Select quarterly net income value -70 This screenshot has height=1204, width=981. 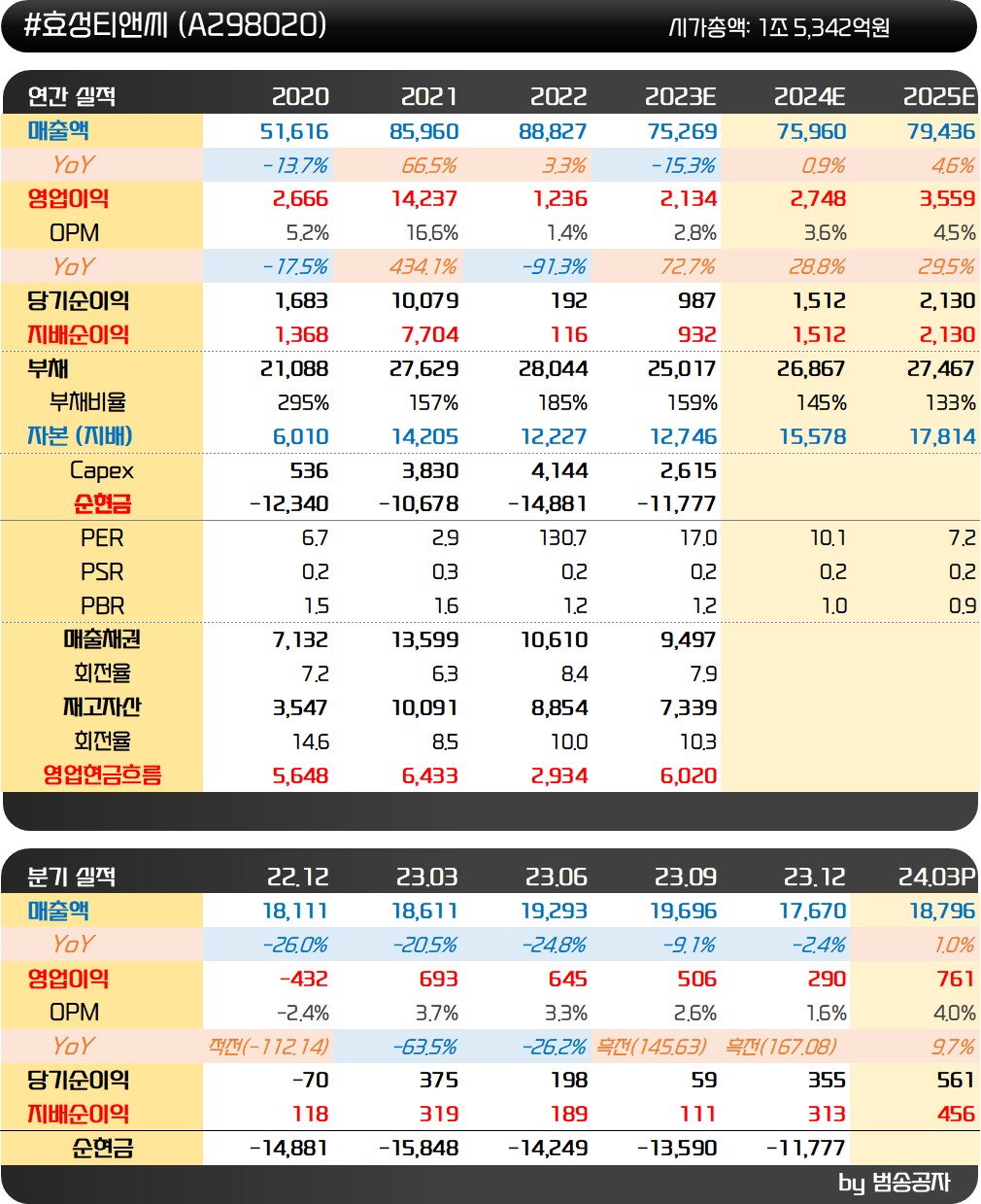coord(311,1081)
